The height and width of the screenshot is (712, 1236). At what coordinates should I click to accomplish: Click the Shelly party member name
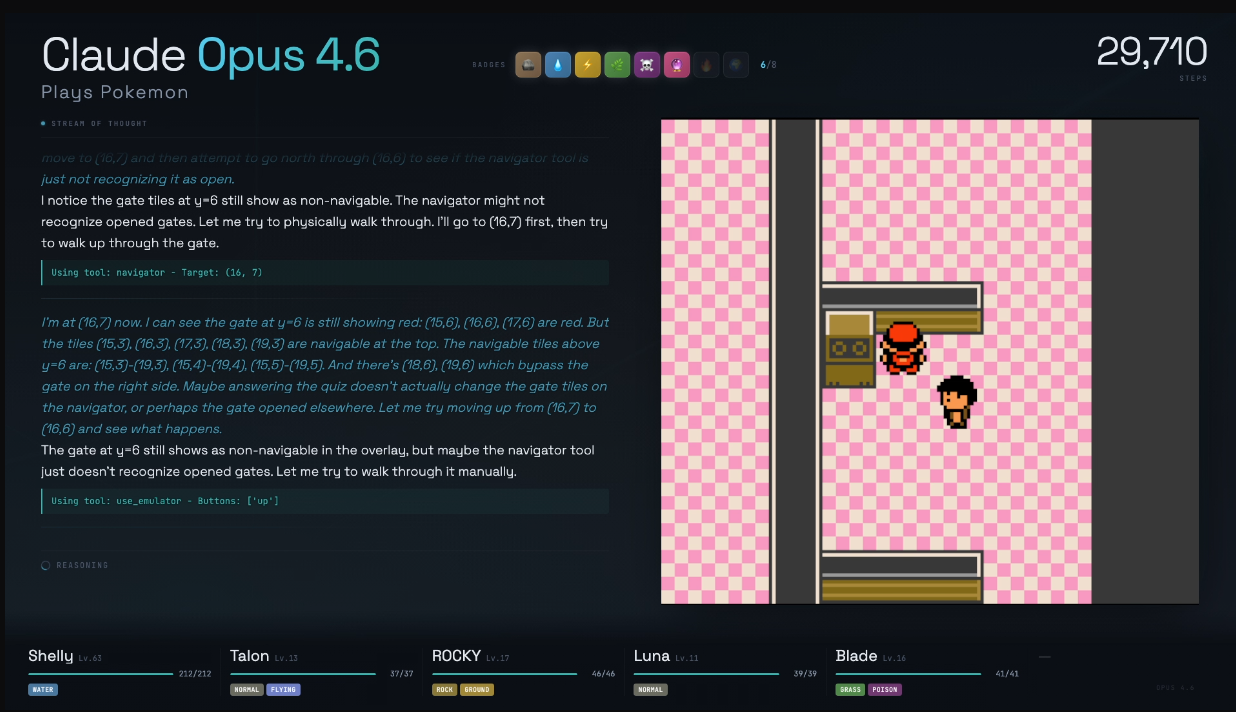(x=51, y=656)
